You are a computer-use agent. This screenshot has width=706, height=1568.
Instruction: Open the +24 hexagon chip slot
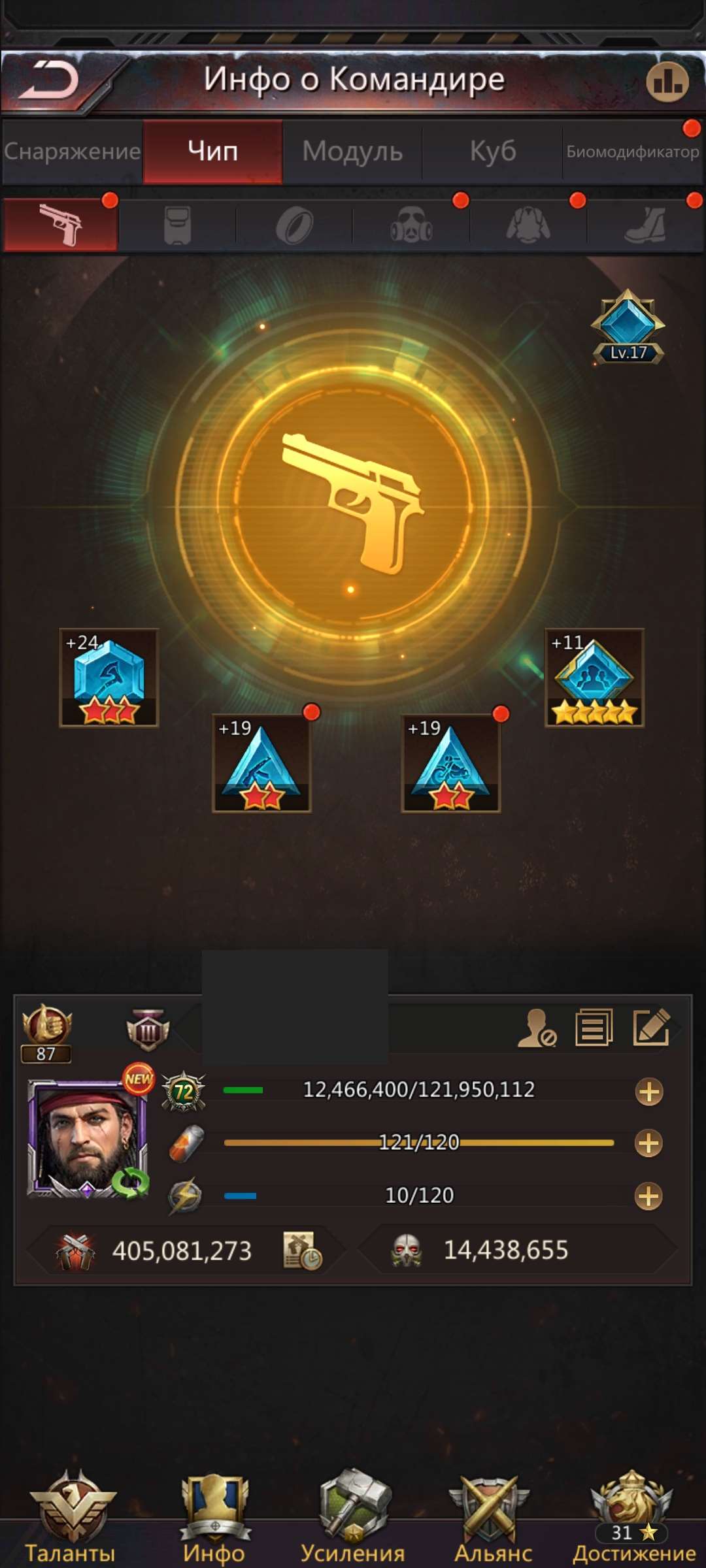click(109, 678)
